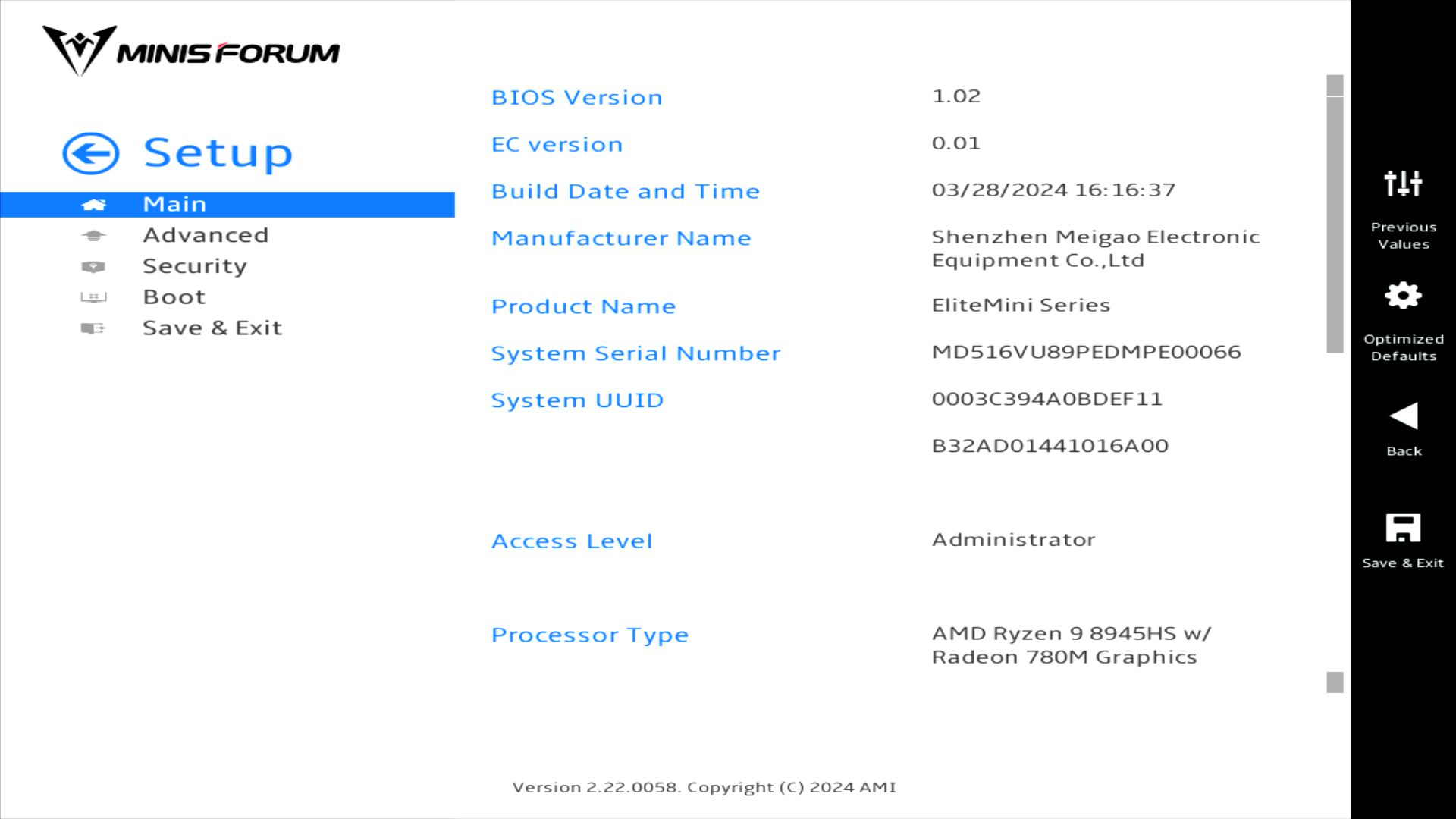Select the BIOS Version entry

click(x=576, y=98)
